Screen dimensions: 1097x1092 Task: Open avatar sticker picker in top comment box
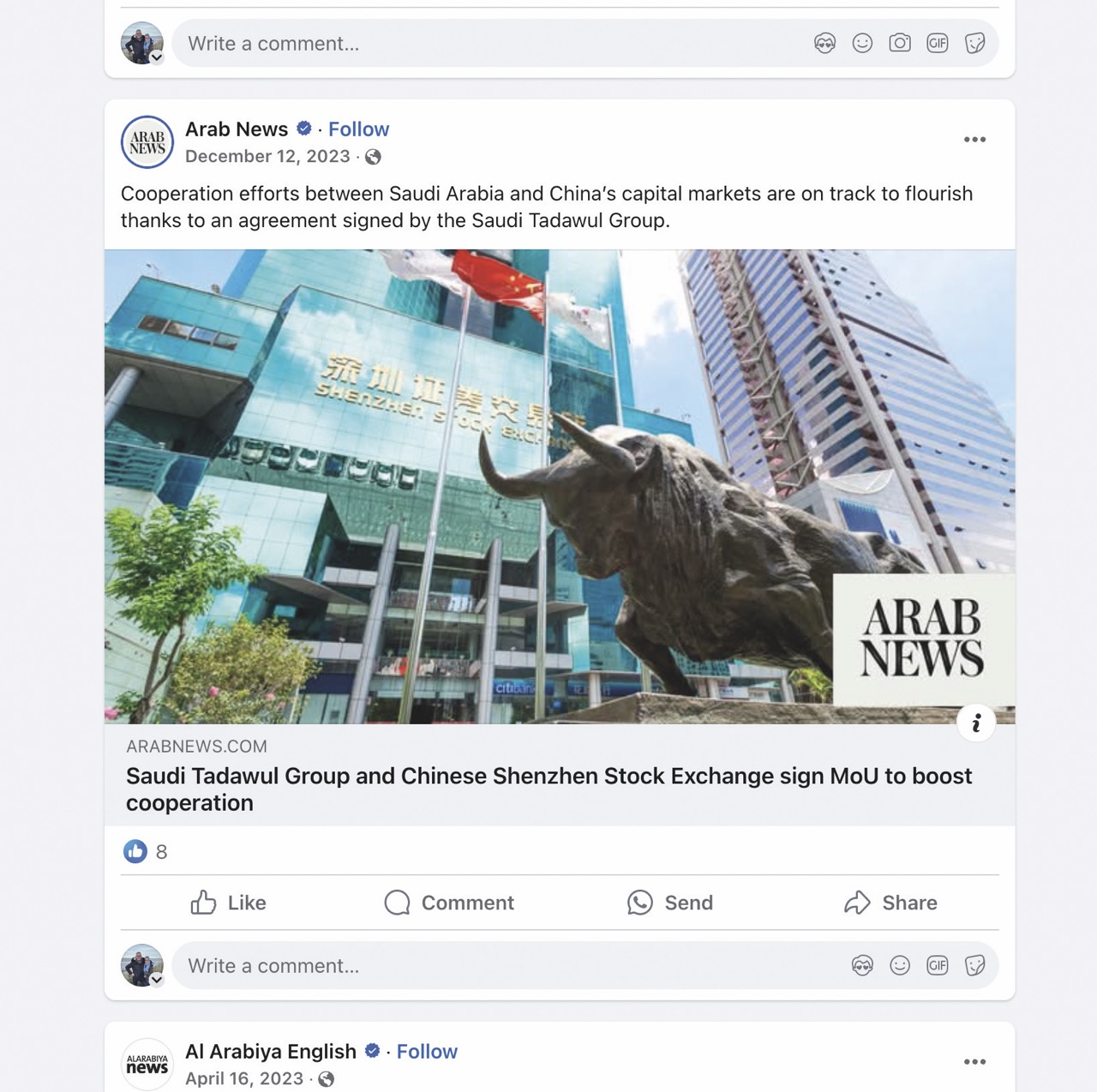pyautogui.click(x=824, y=43)
